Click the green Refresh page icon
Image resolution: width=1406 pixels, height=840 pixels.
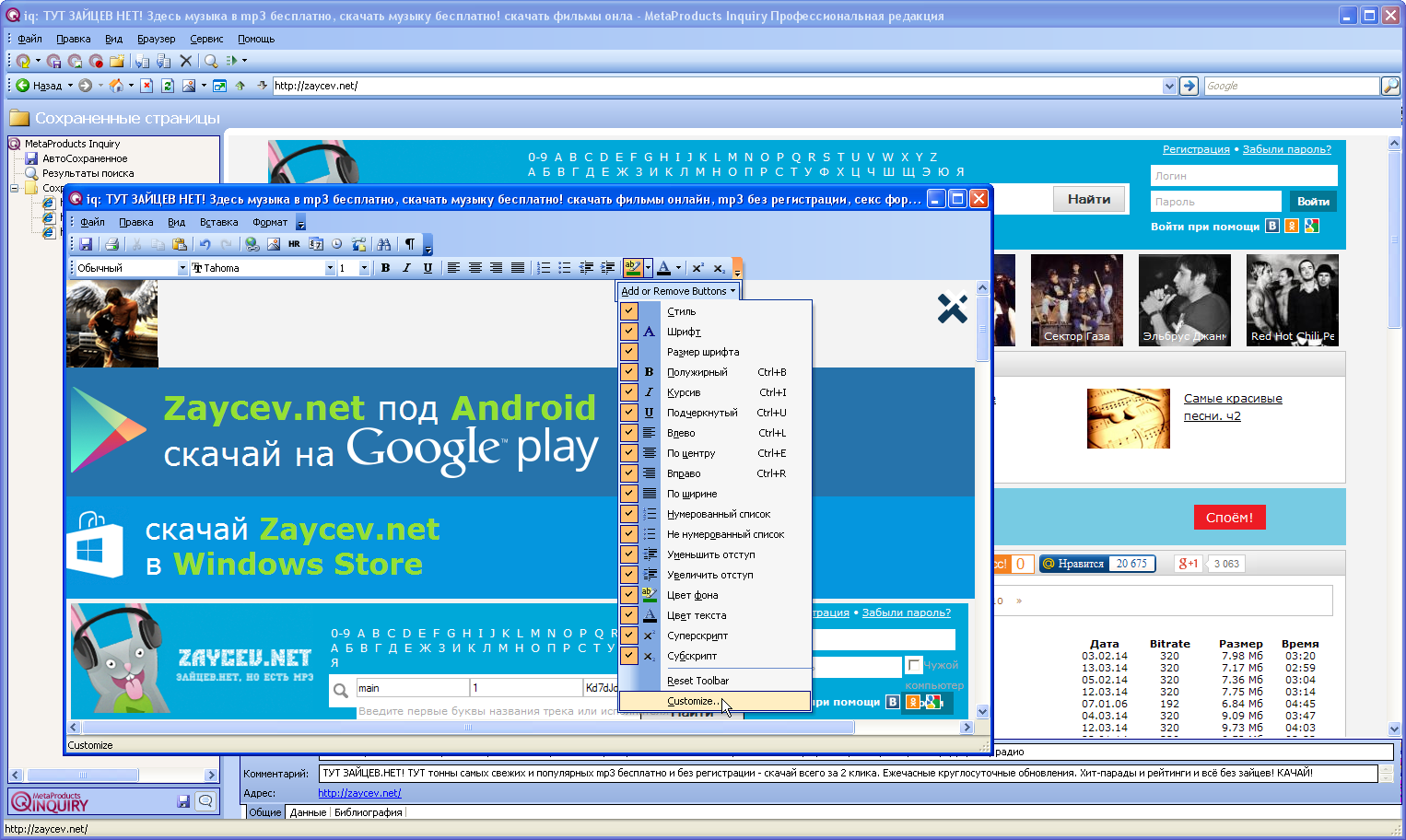point(168,86)
